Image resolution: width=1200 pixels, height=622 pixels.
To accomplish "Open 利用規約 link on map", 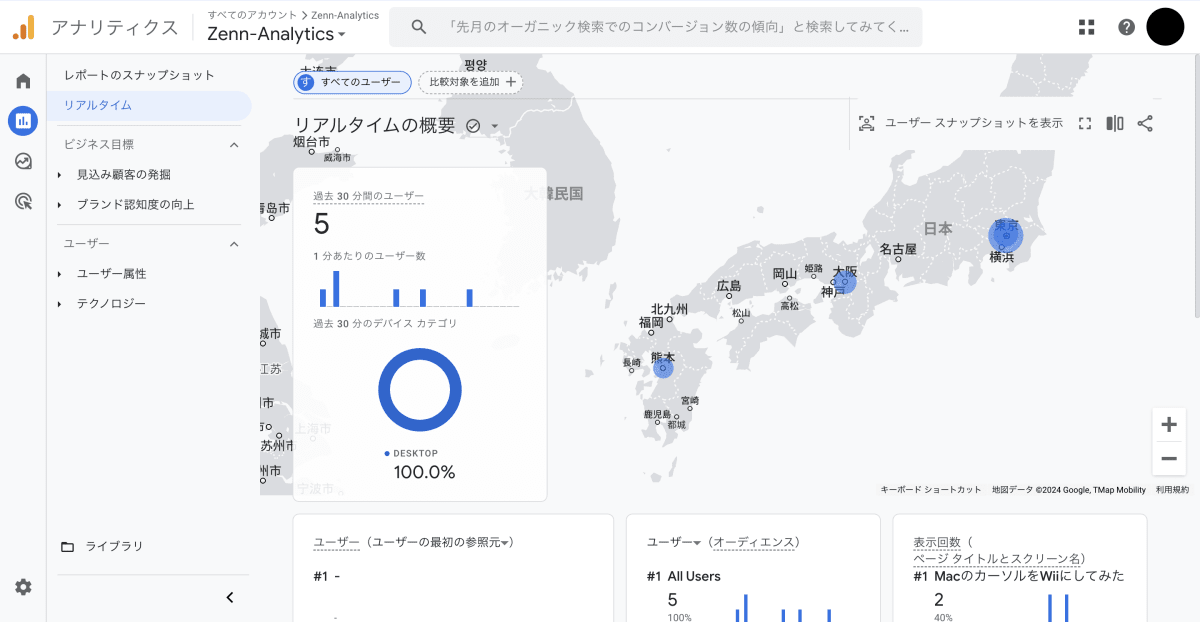I will pyautogui.click(x=1173, y=490).
